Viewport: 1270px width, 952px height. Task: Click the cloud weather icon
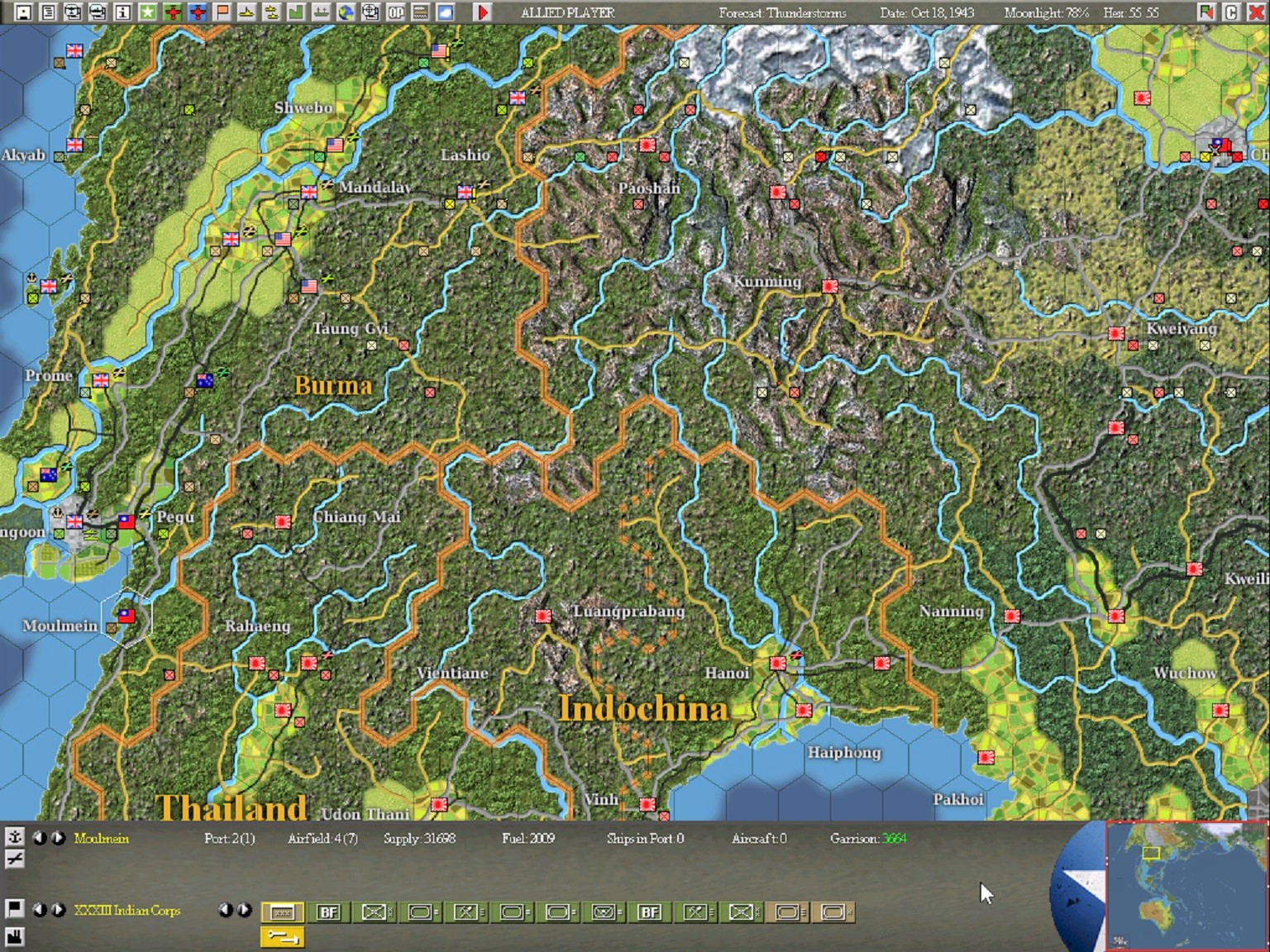446,12
